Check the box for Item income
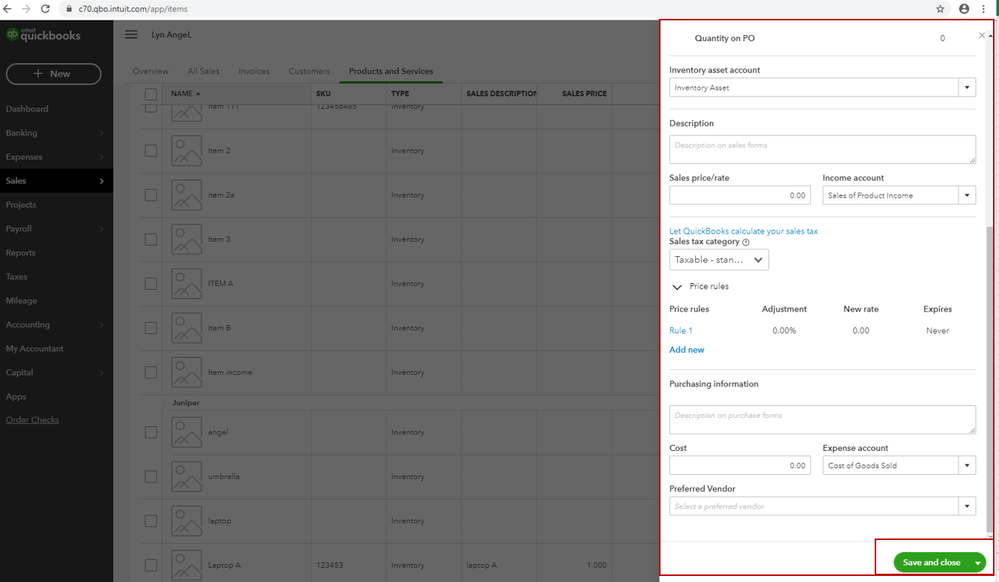Viewport: 999px width, 582px height. [x=151, y=372]
